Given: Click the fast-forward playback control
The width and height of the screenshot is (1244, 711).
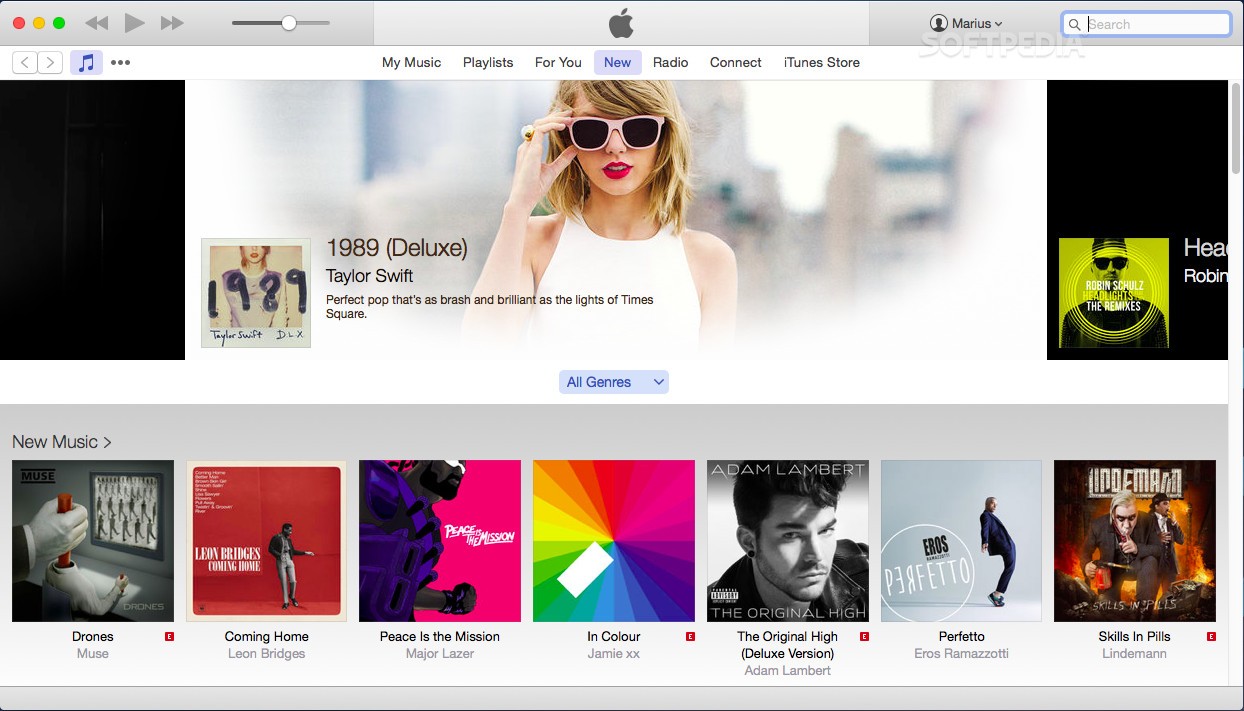Looking at the screenshot, I should 172,22.
